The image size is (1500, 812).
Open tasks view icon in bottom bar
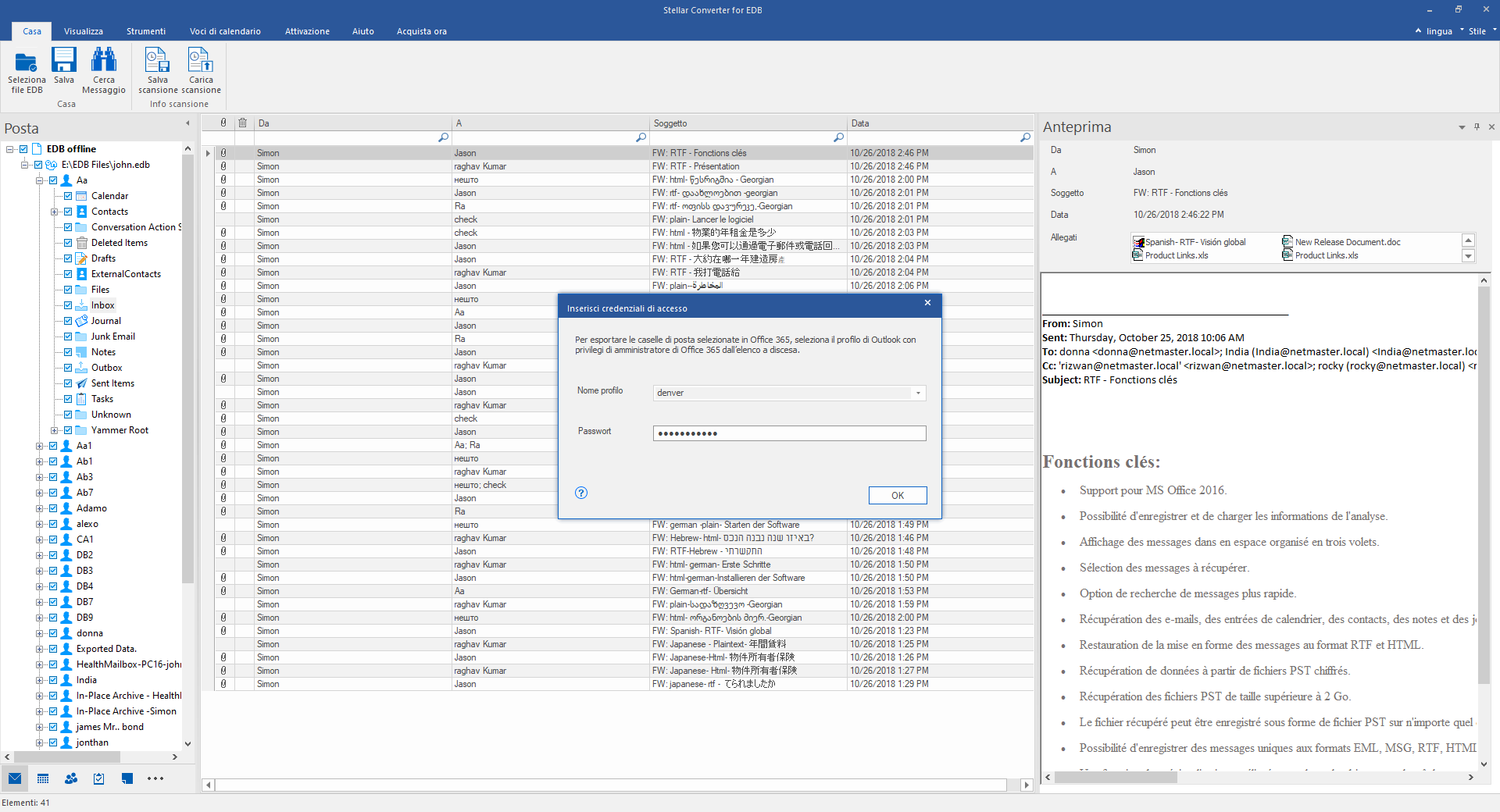click(98, 778)
